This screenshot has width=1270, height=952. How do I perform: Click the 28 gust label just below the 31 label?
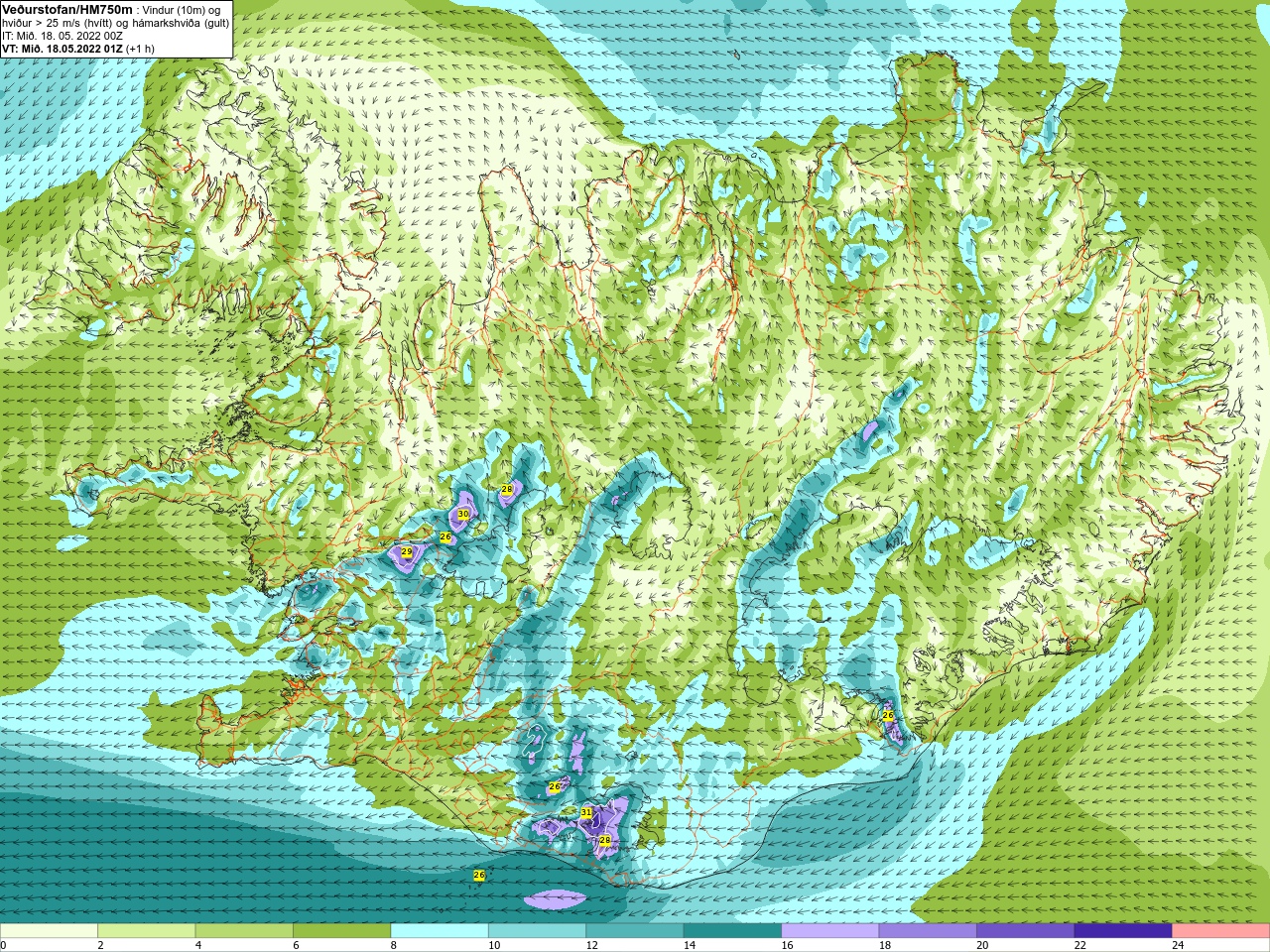point(605,840)
